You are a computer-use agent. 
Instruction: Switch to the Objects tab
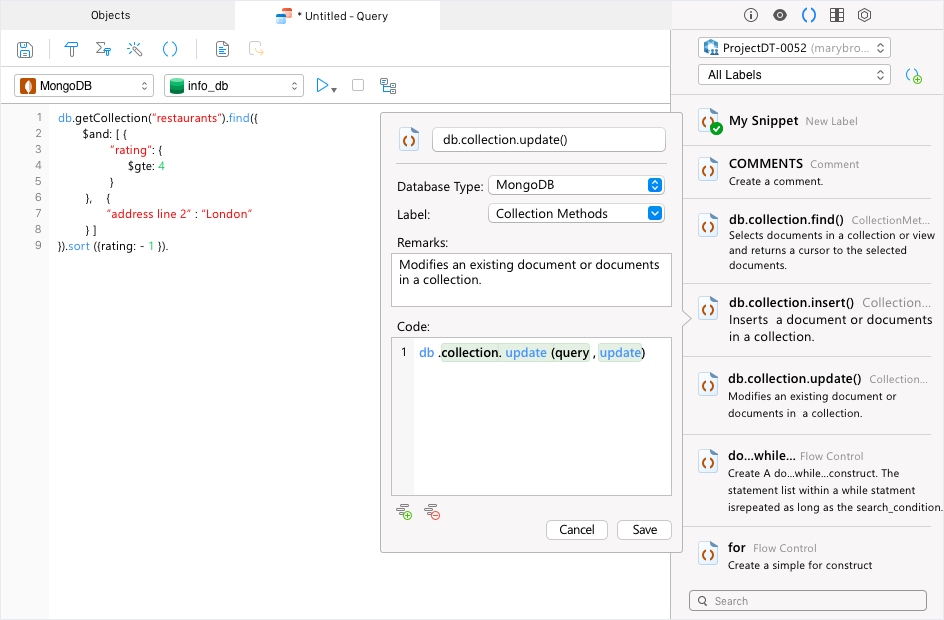tap(110, 15)
